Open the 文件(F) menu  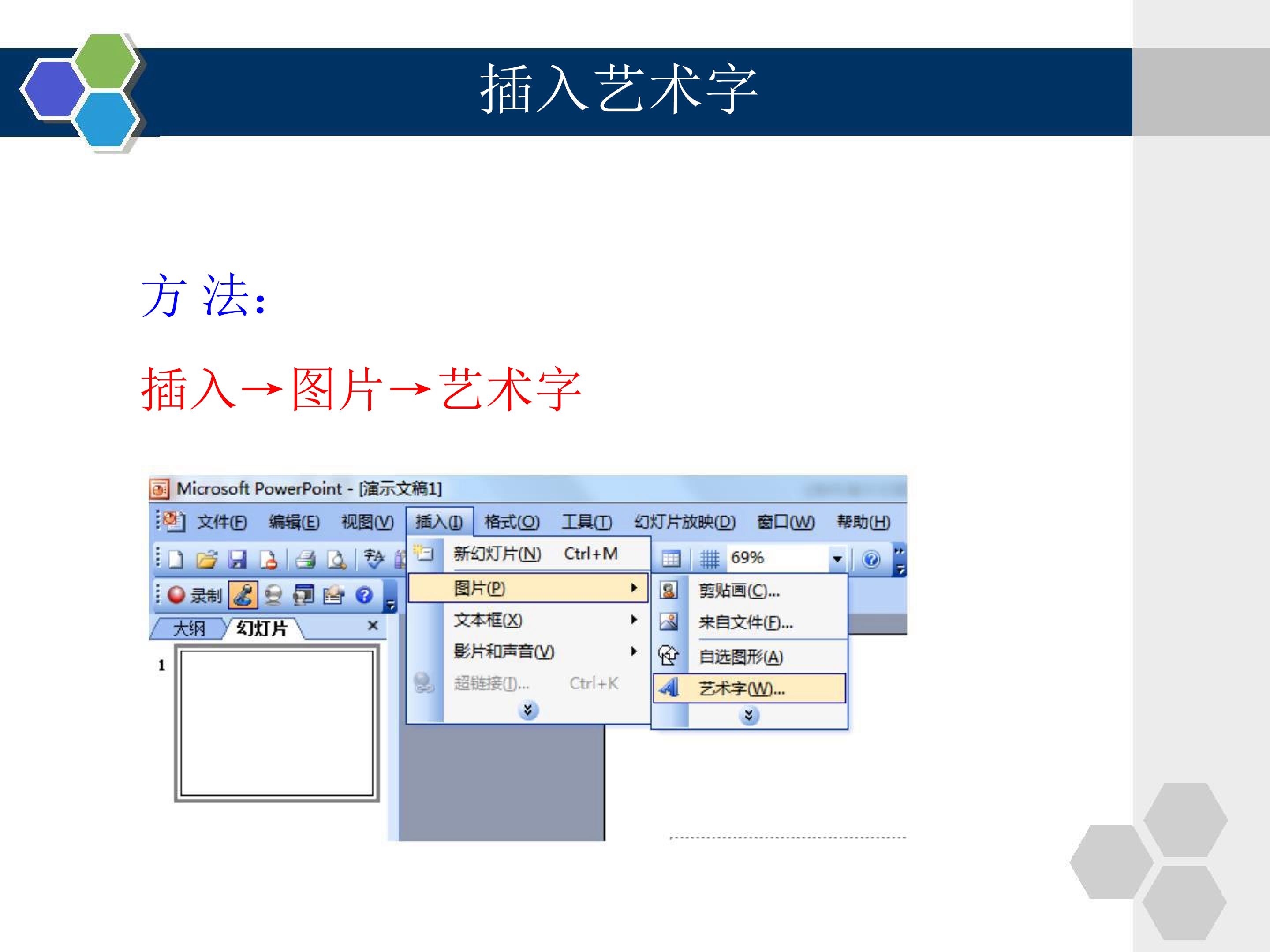pyautogui.click(x=222, y=522)
